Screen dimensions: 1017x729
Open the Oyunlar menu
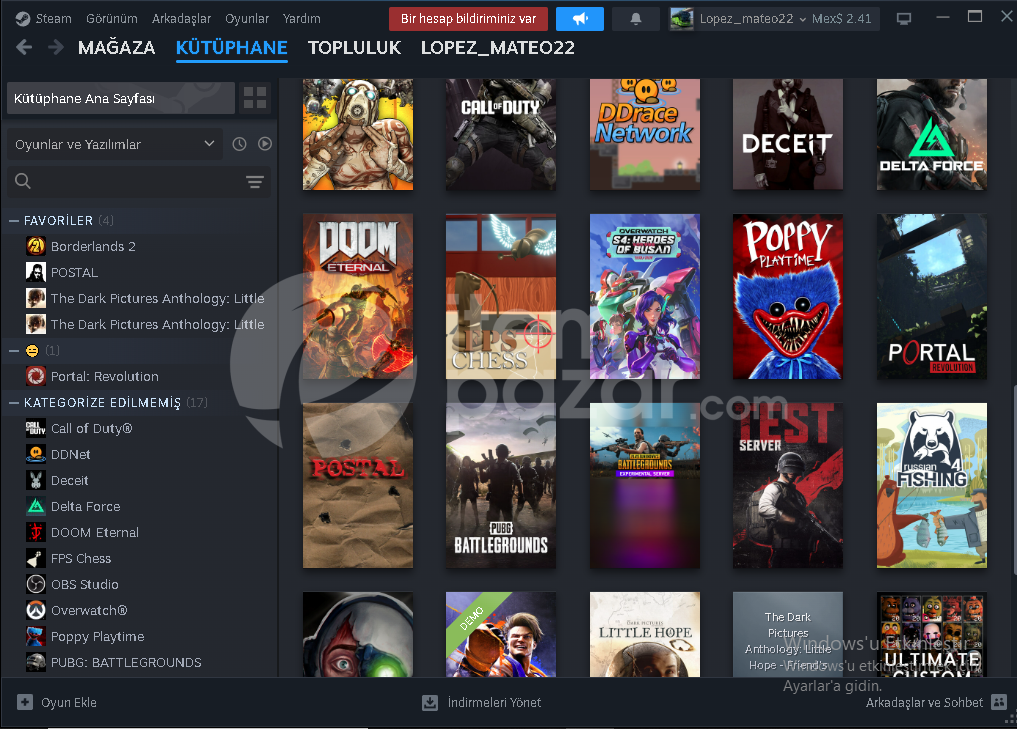pyautogui.click(x=246, y=19)
